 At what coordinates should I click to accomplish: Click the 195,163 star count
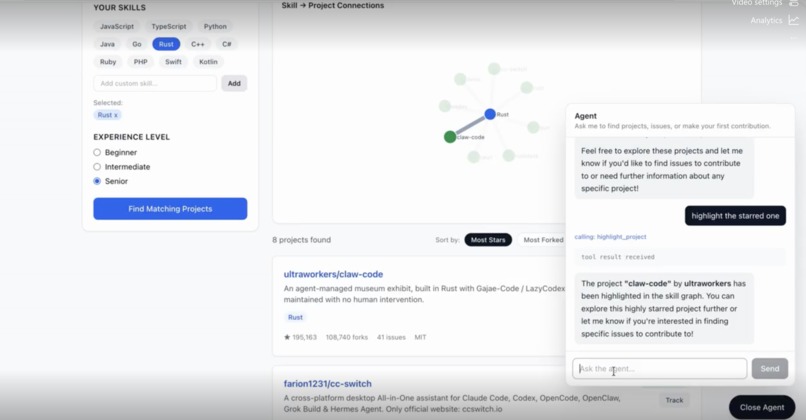(300, 337)
